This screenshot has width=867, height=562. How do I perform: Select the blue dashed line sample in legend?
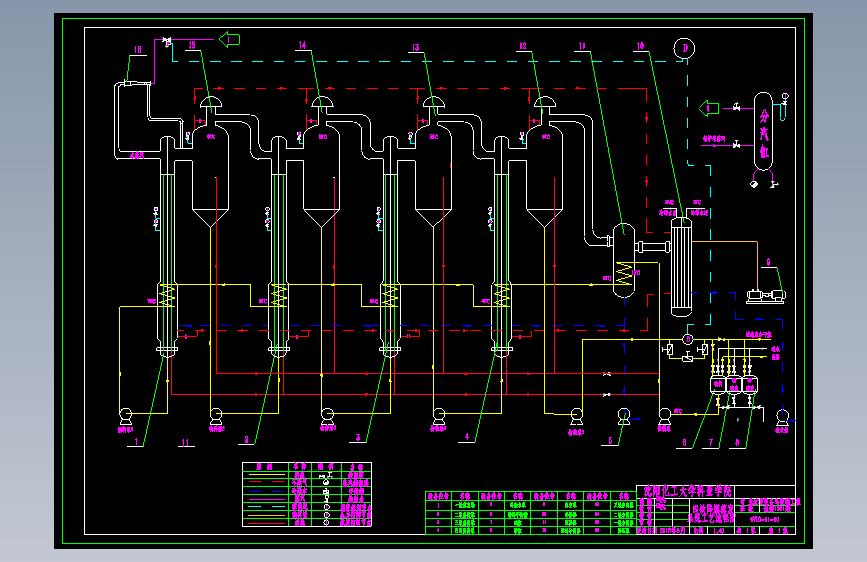(266, 491)
